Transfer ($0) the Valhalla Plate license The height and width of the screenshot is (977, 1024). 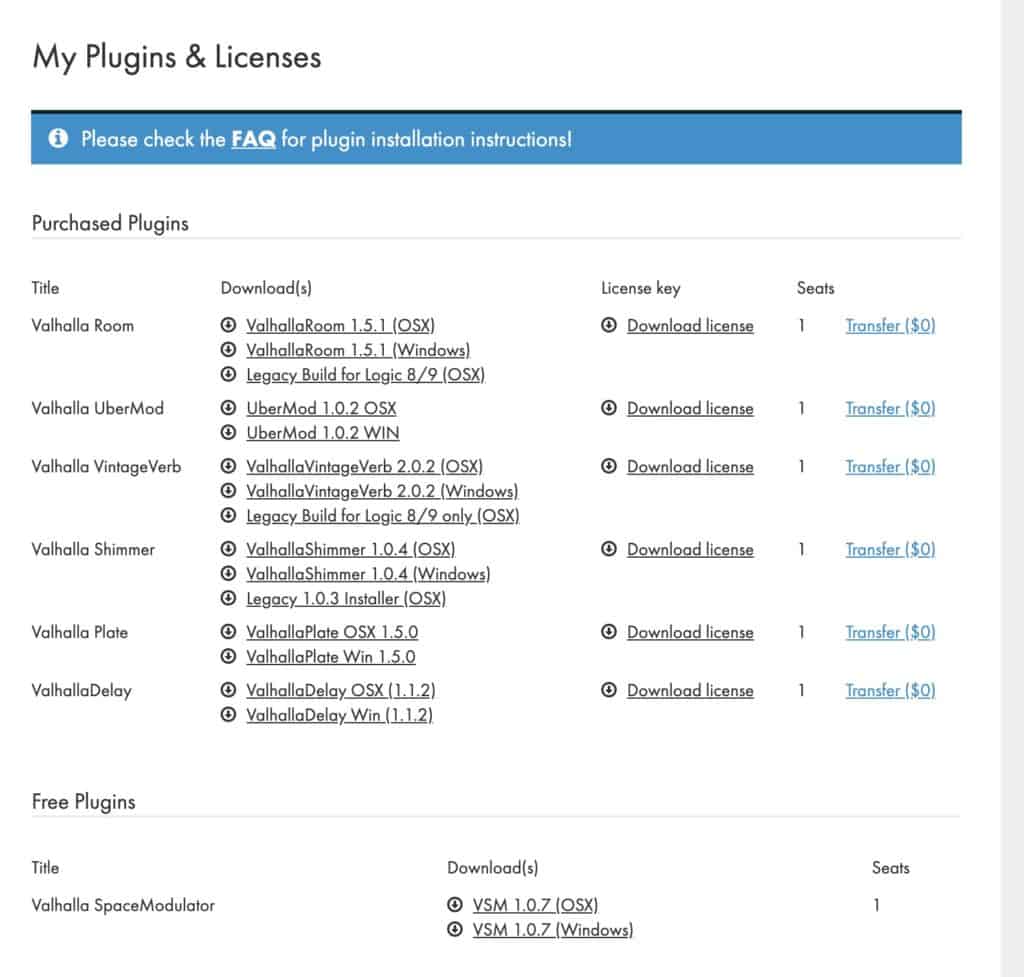(x=890, y=632)
